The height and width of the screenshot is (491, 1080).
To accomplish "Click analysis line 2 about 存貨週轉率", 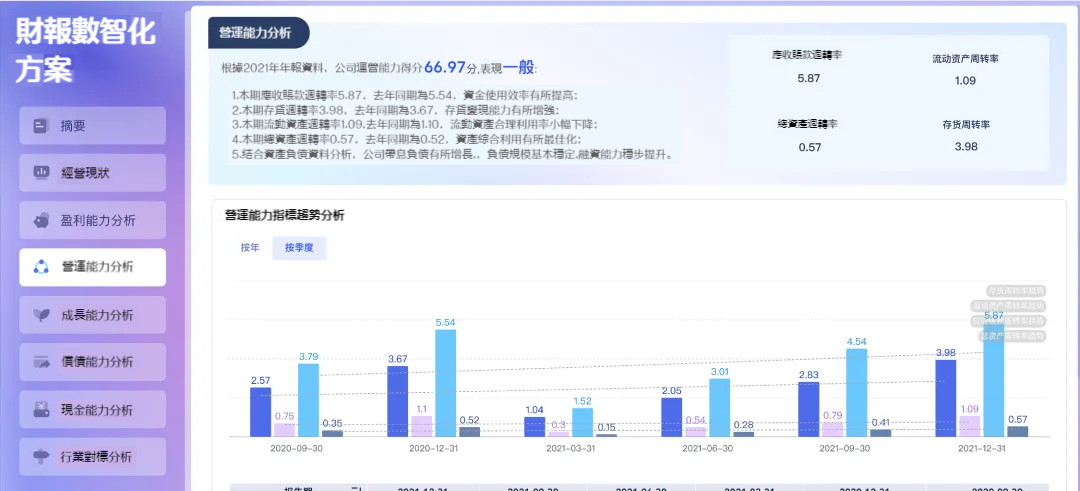I will click(396, 110).
